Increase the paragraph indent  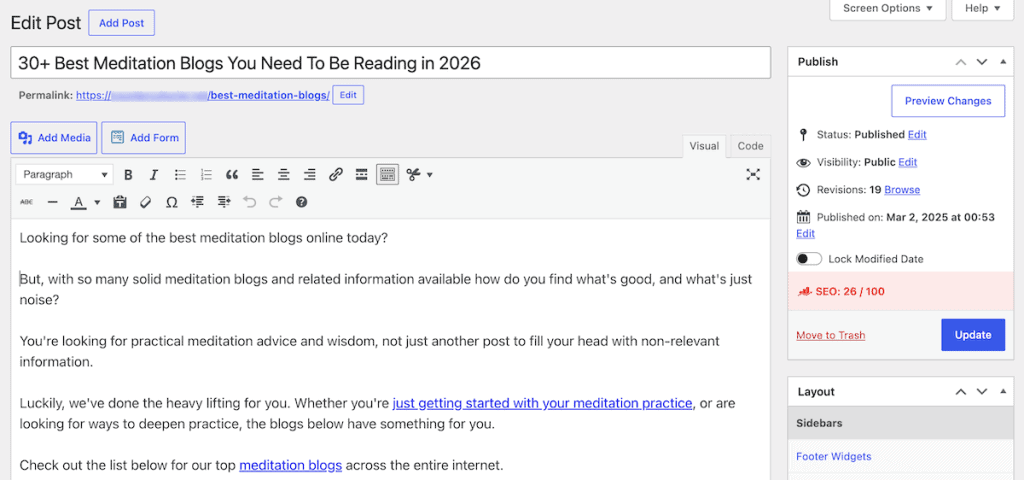[x=224, y=202]
